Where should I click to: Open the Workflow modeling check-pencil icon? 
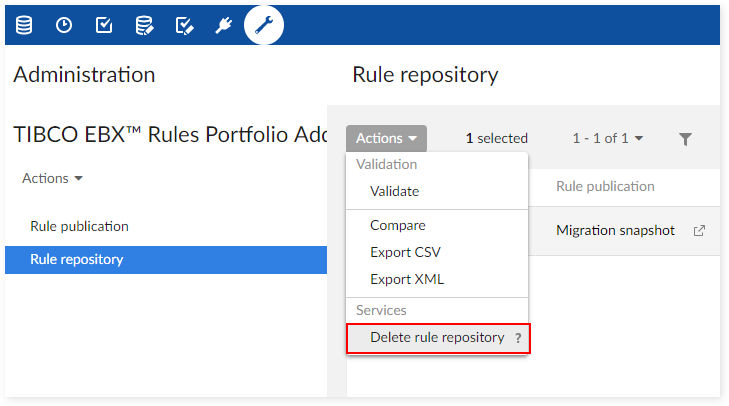[x=185, y=25]
